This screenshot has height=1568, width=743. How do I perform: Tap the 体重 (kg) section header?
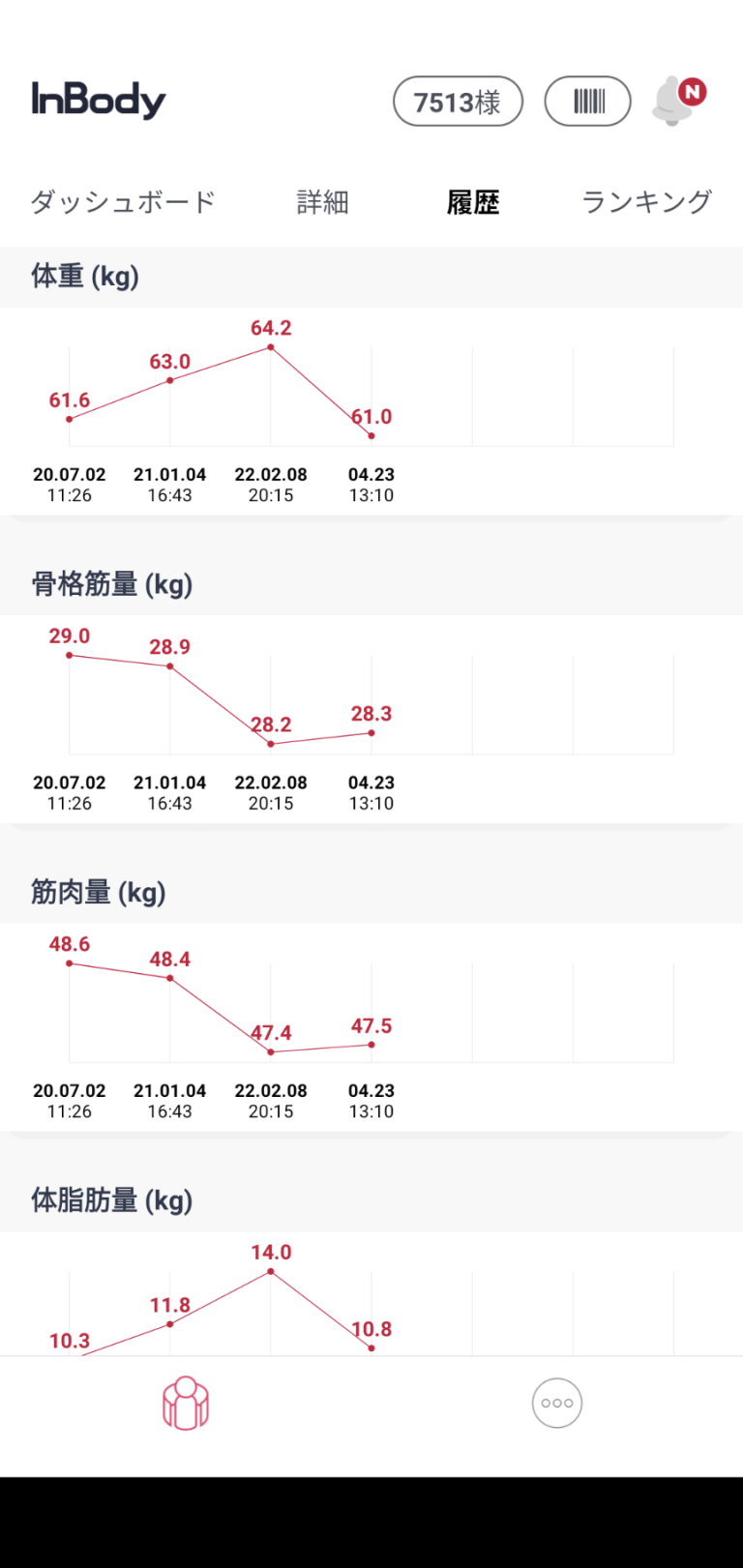point(85,277)
